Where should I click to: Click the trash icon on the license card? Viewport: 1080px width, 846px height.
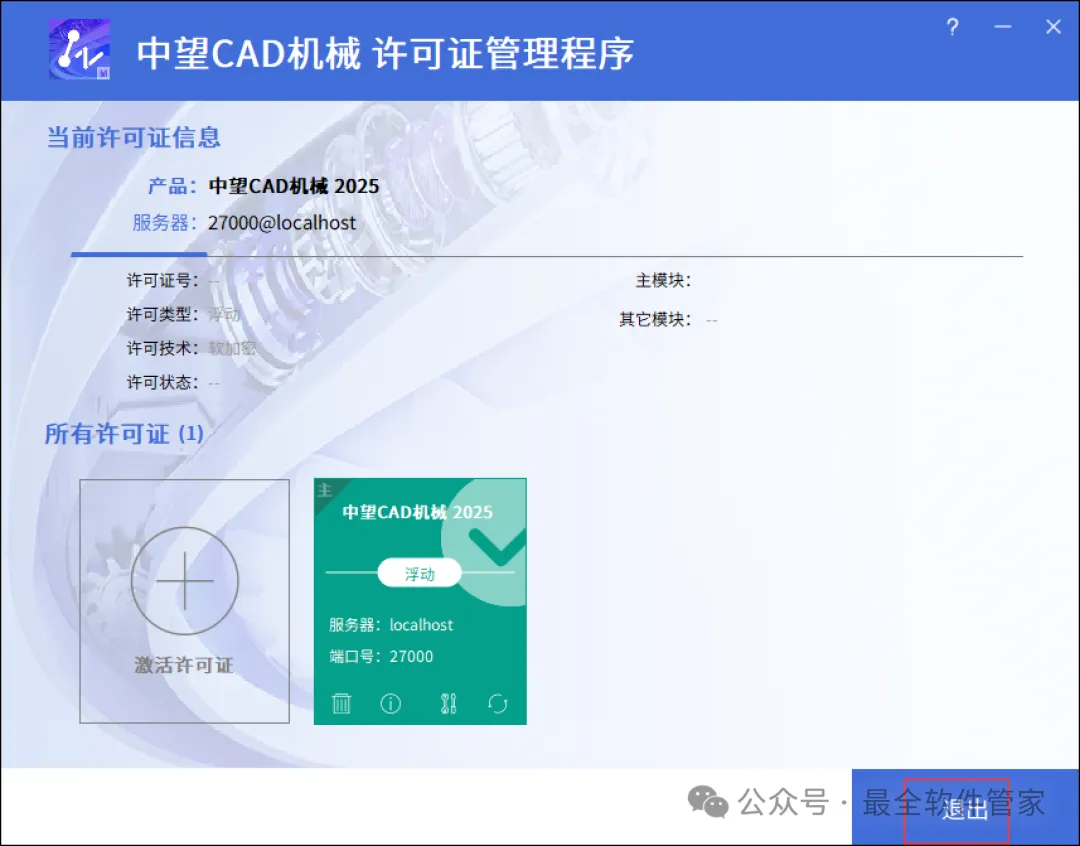341,703
